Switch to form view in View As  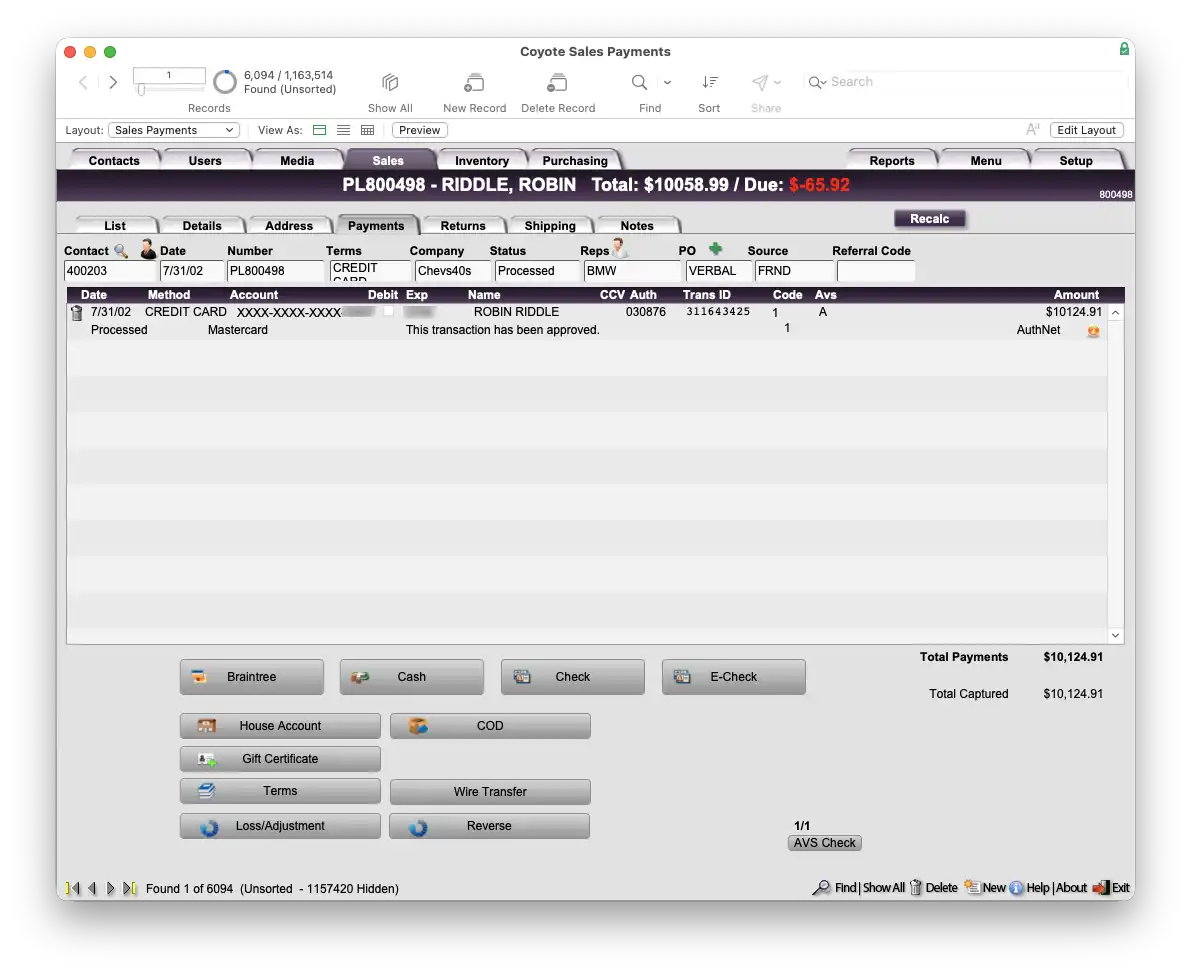pos(320,130)
